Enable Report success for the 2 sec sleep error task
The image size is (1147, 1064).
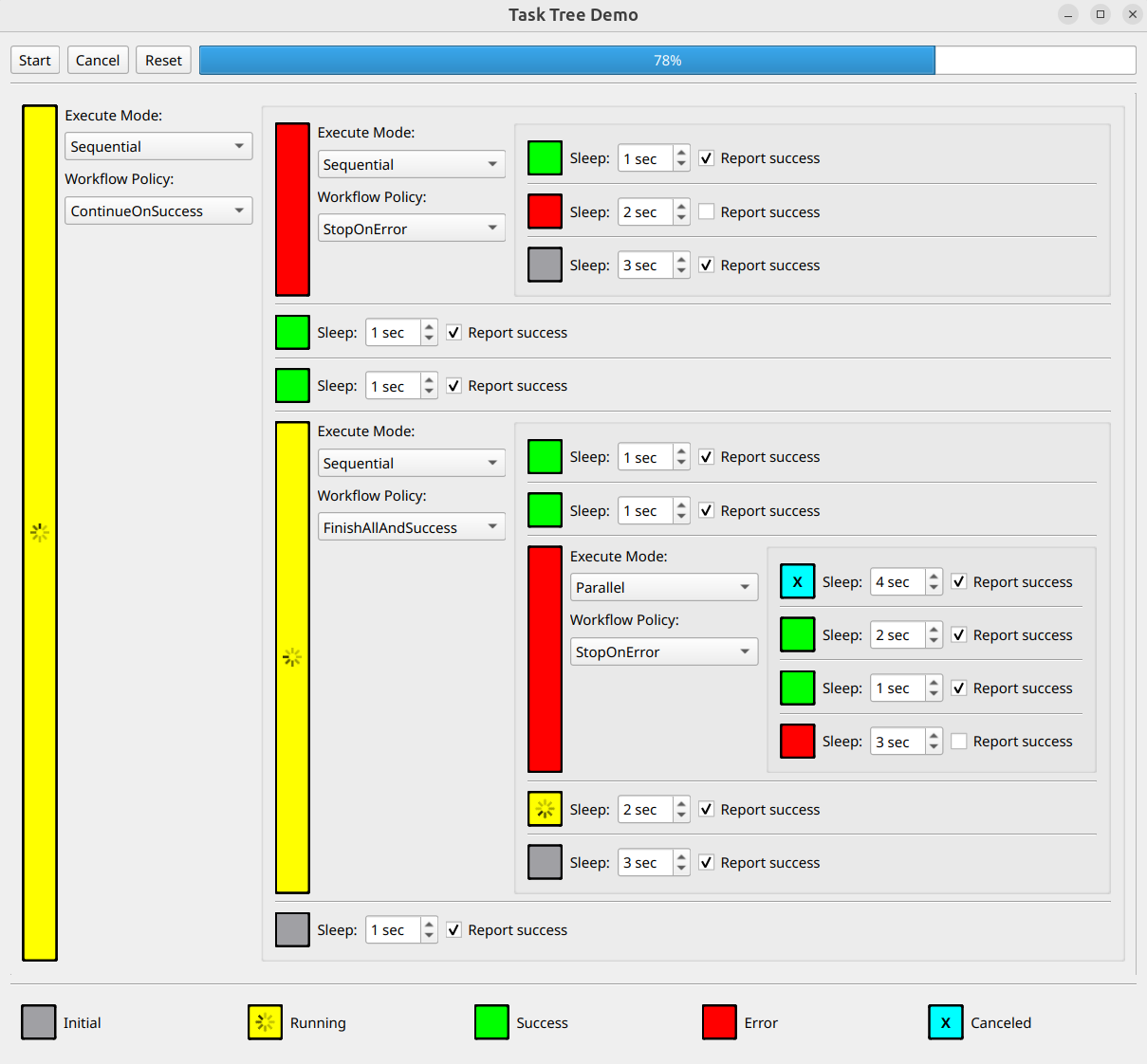706,211
